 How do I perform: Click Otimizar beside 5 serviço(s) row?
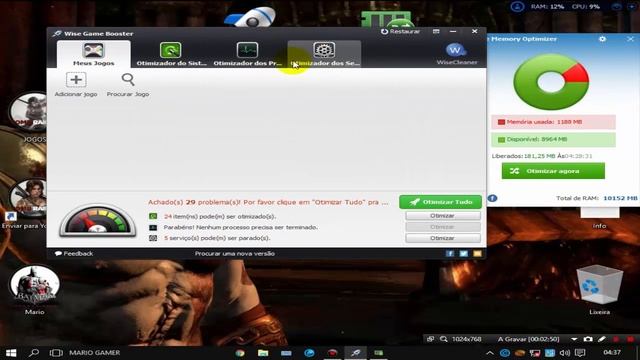(443, 238)
